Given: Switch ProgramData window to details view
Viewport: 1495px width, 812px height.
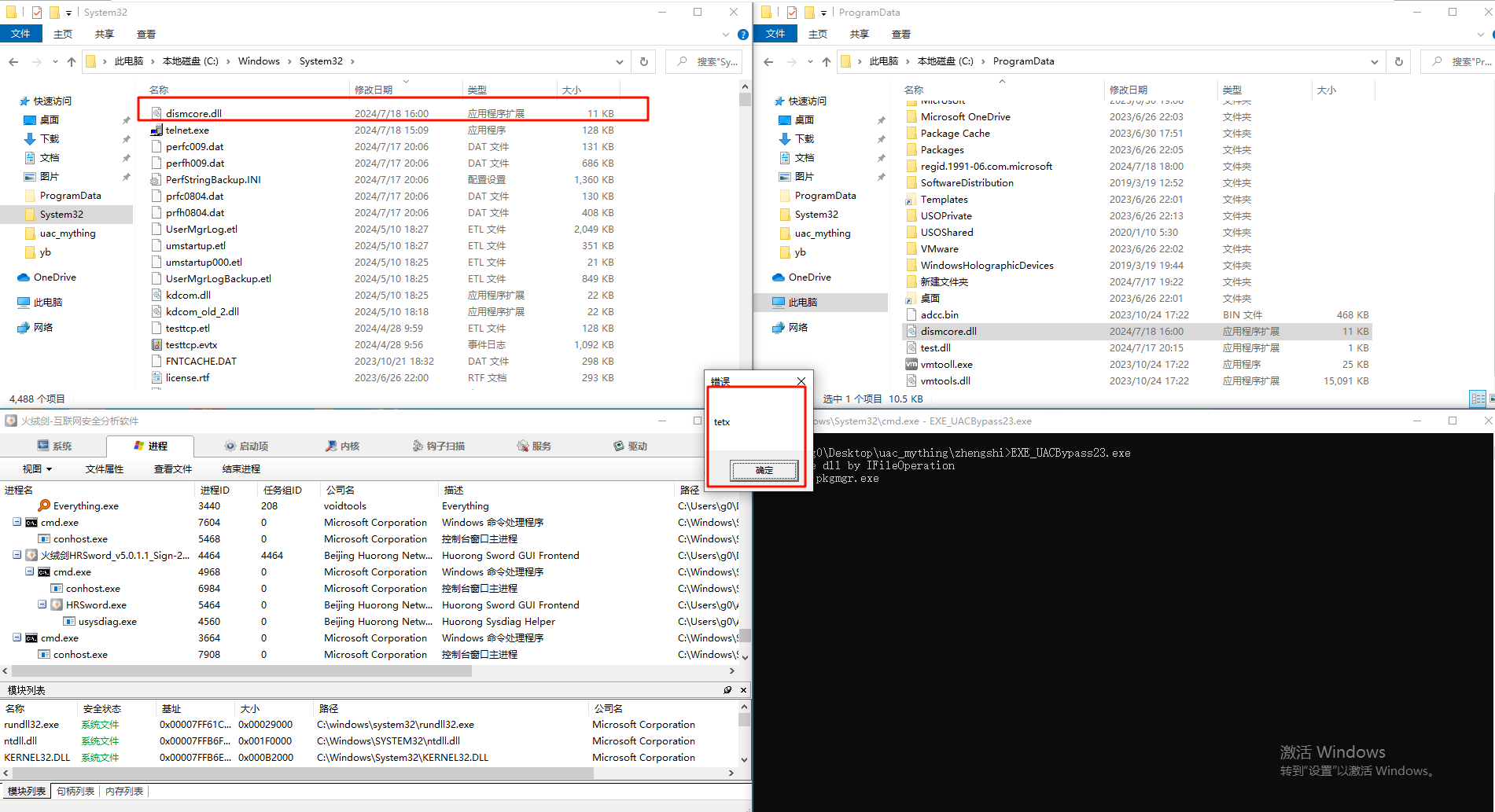Looking at the screenshot, I should tap(1478, 399).
